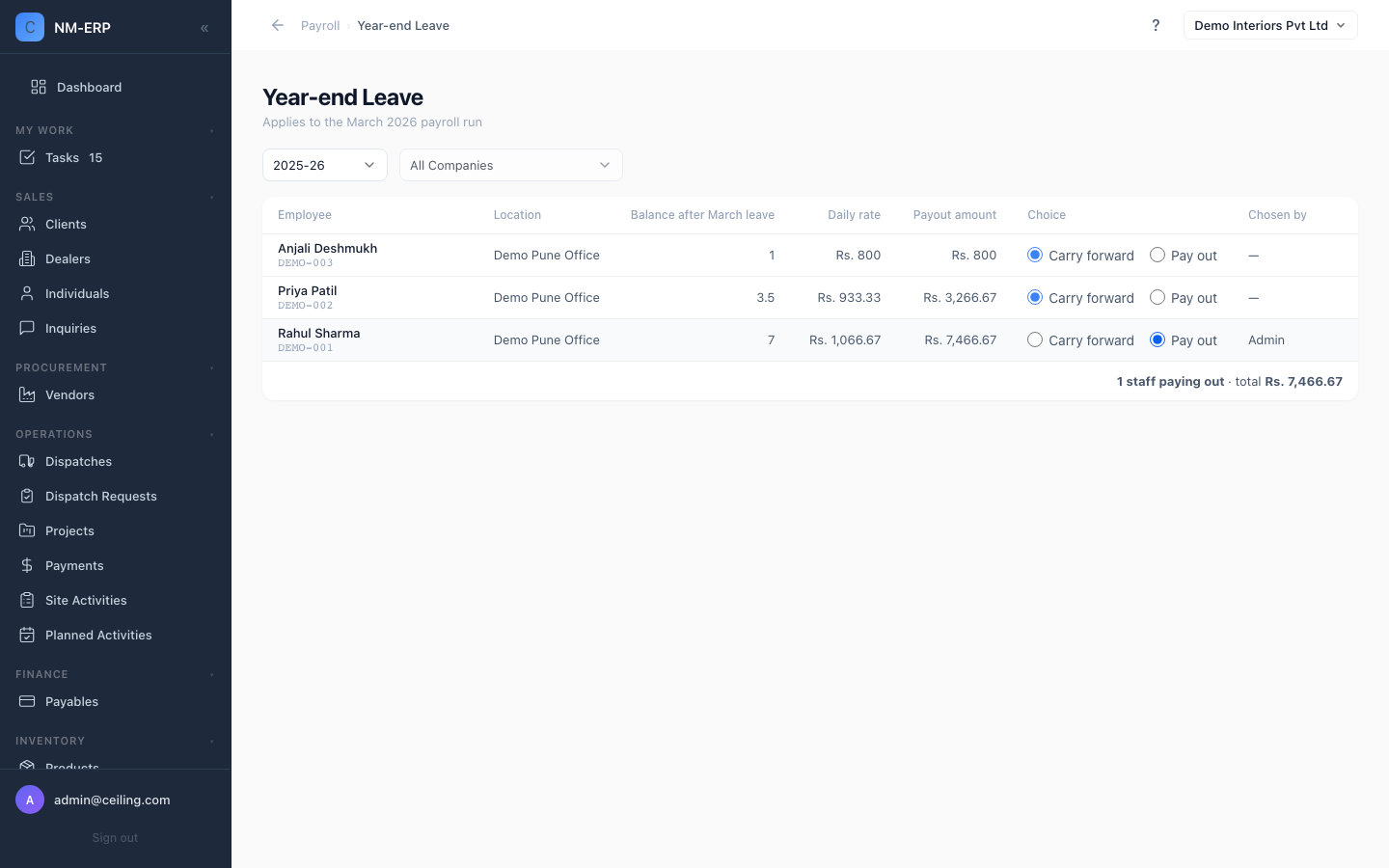Image resolution: width=1389 pixels, height=868 pixels.
Task: Select Pay out for Priya Patil
Action: click(x=1157, y=297)
